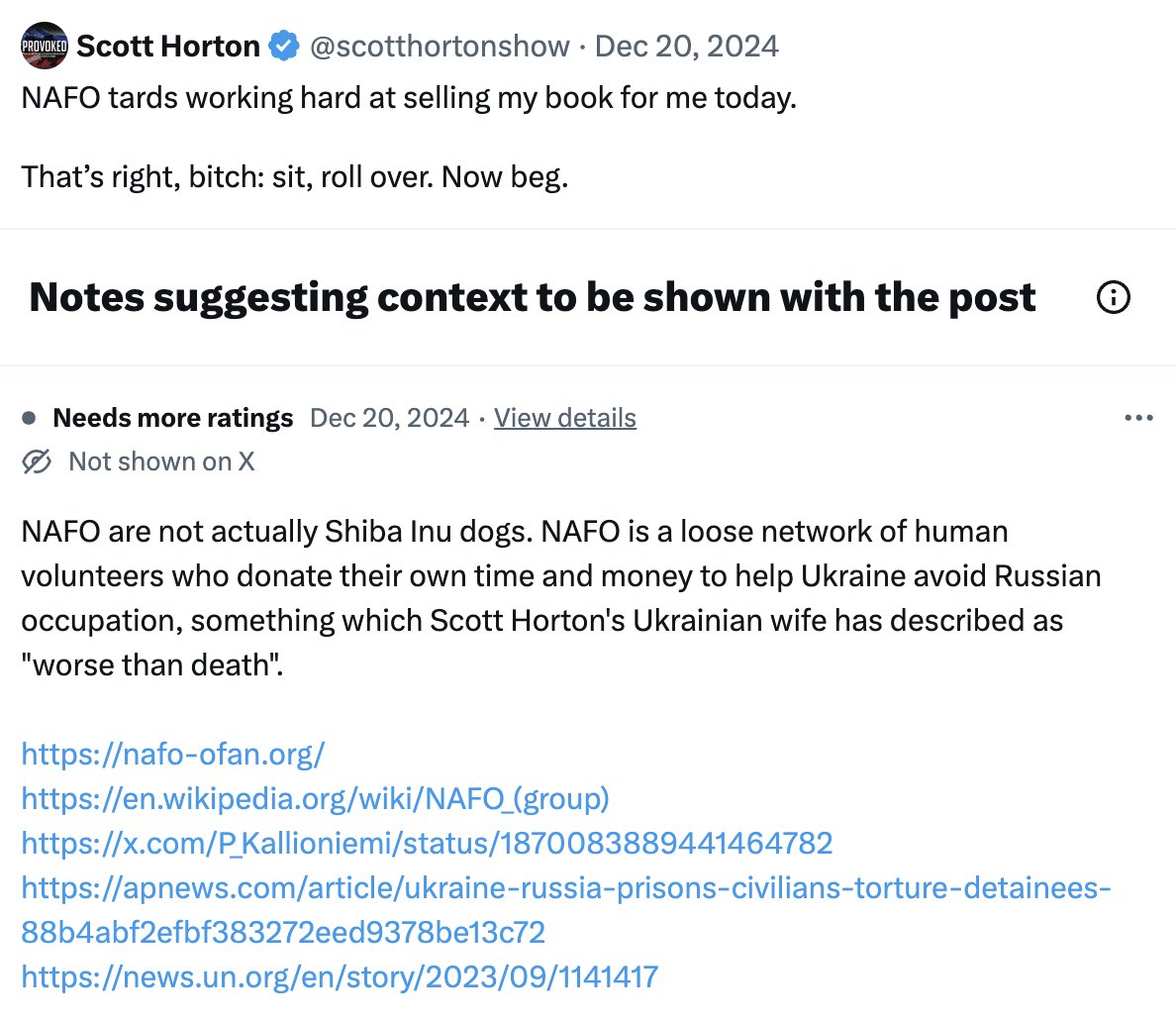Click the crossed-eye Not shown icon
This screenshot has height=1020, width=1176.
(36, 461)
